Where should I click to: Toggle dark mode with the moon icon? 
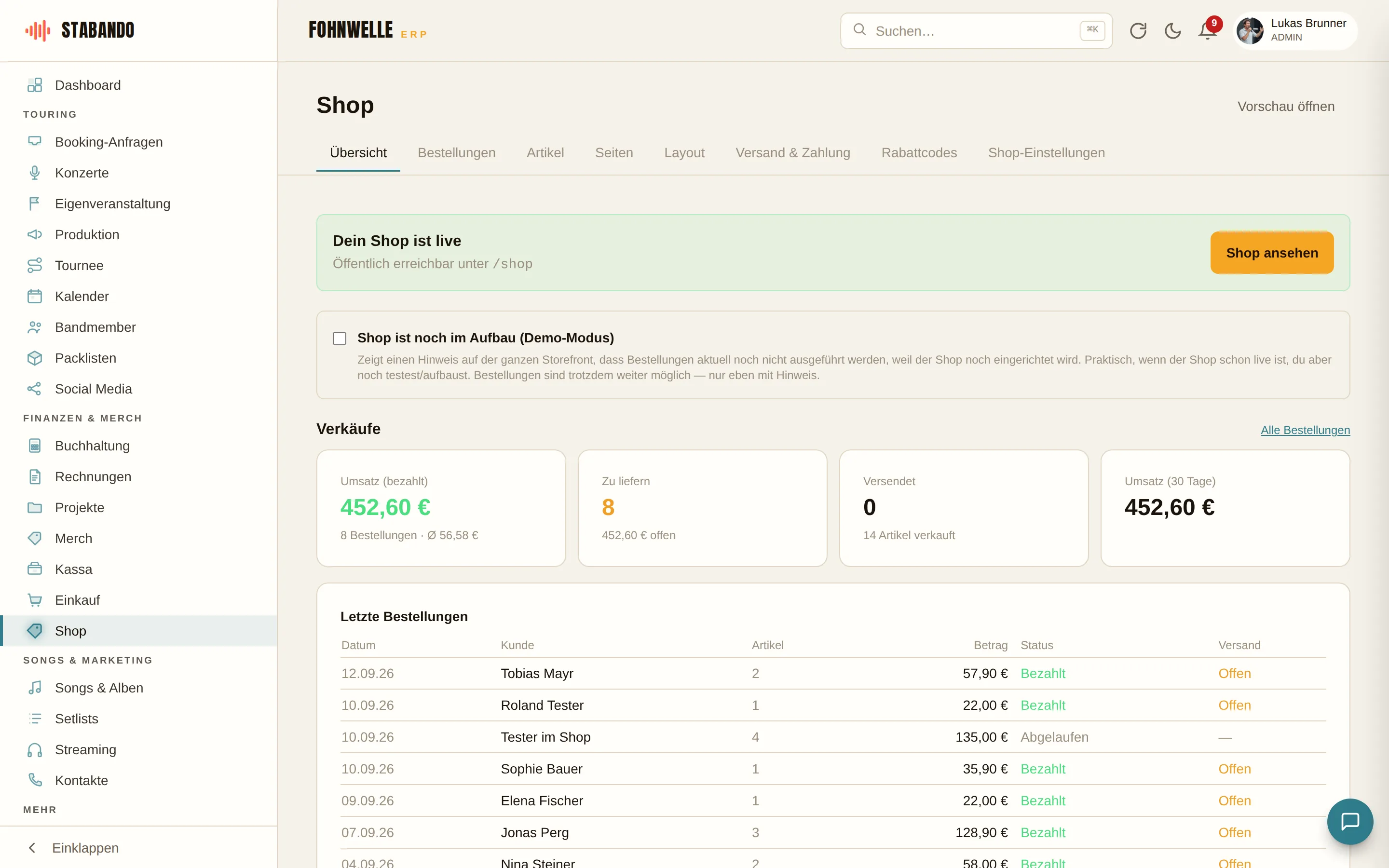pos(1172,31)
